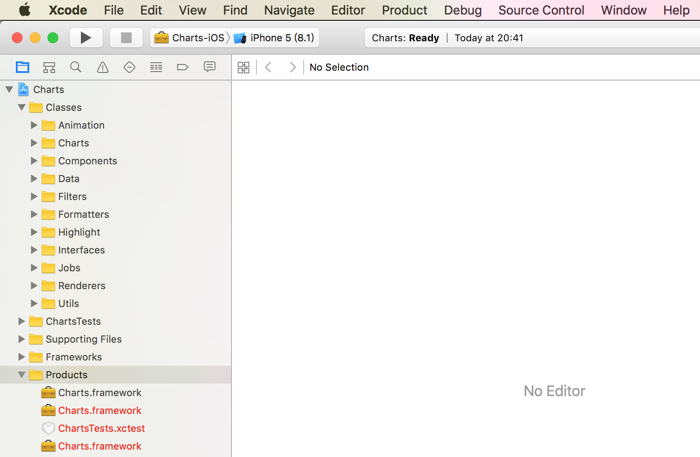
Task: Open the Debug menu
Action: pos(462,10)
